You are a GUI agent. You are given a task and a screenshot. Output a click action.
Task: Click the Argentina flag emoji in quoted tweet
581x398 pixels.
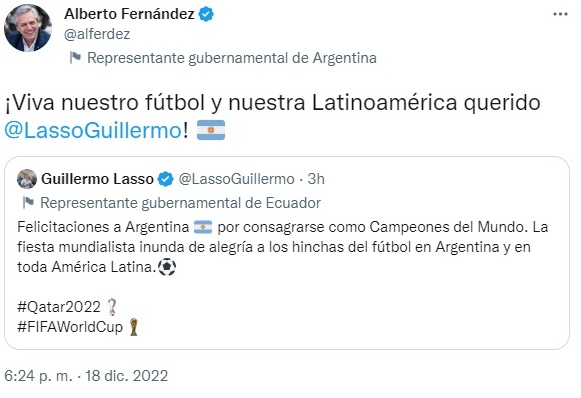[203, 227]
